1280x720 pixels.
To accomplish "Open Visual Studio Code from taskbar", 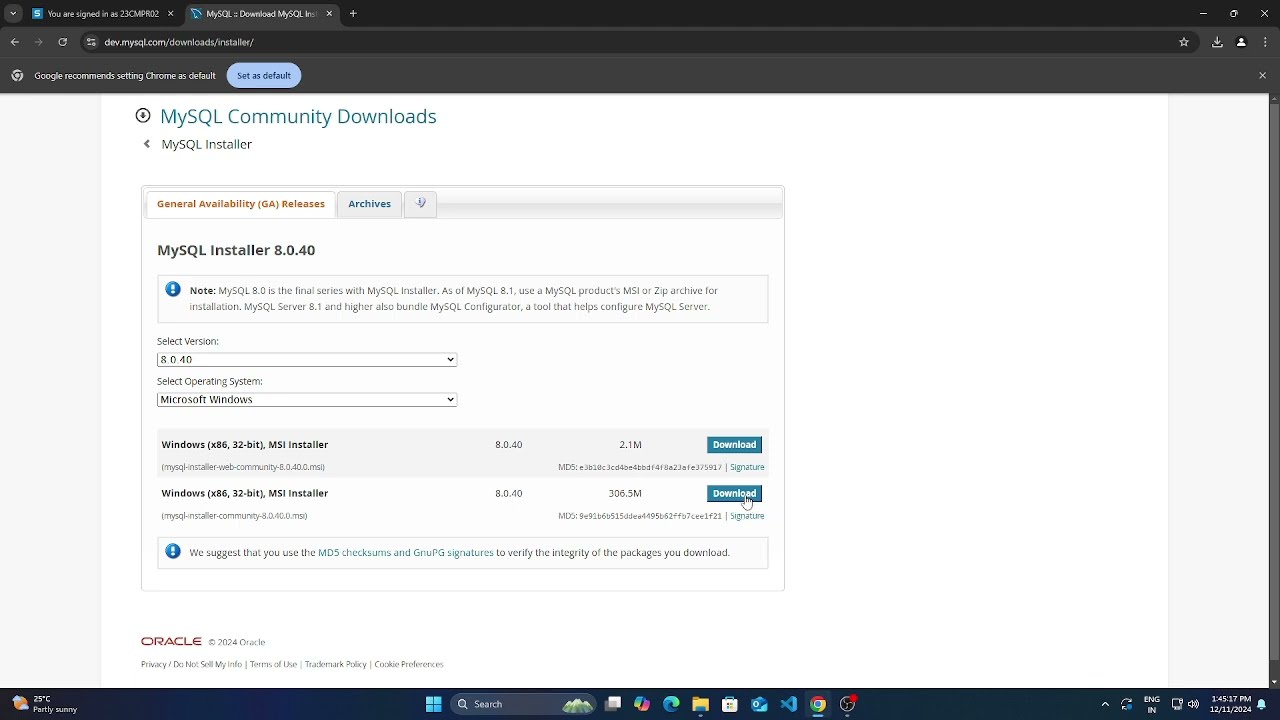I will (x=789, y=704).
